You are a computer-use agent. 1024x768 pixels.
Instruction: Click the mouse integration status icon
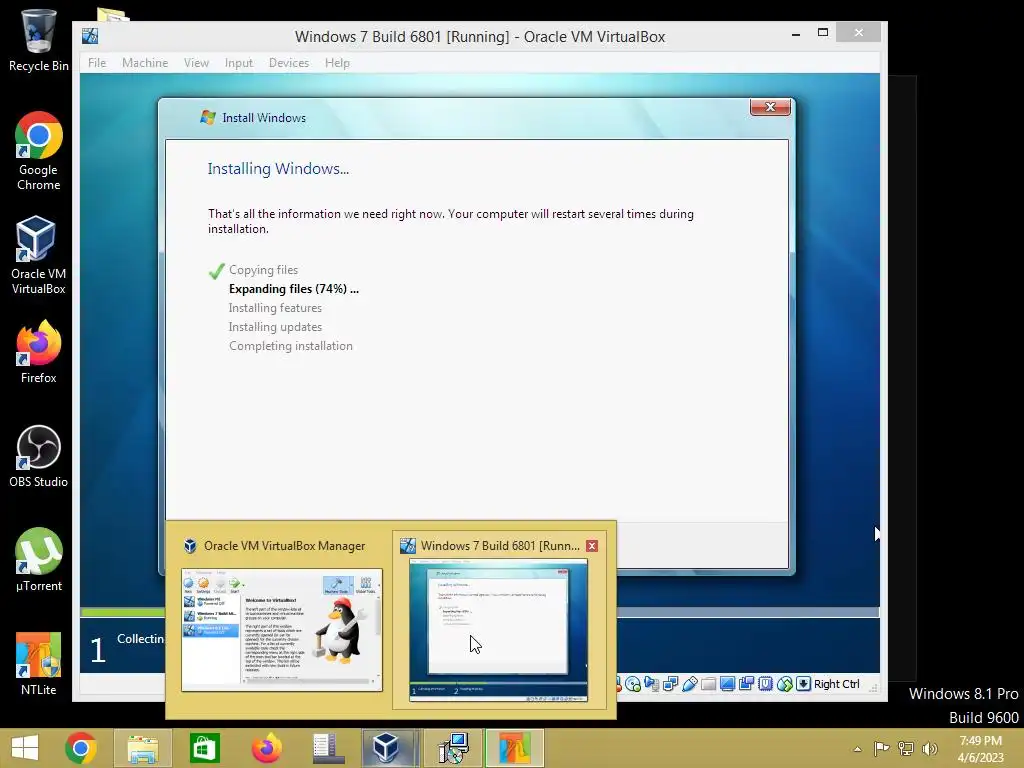click(x=785, y=684)
